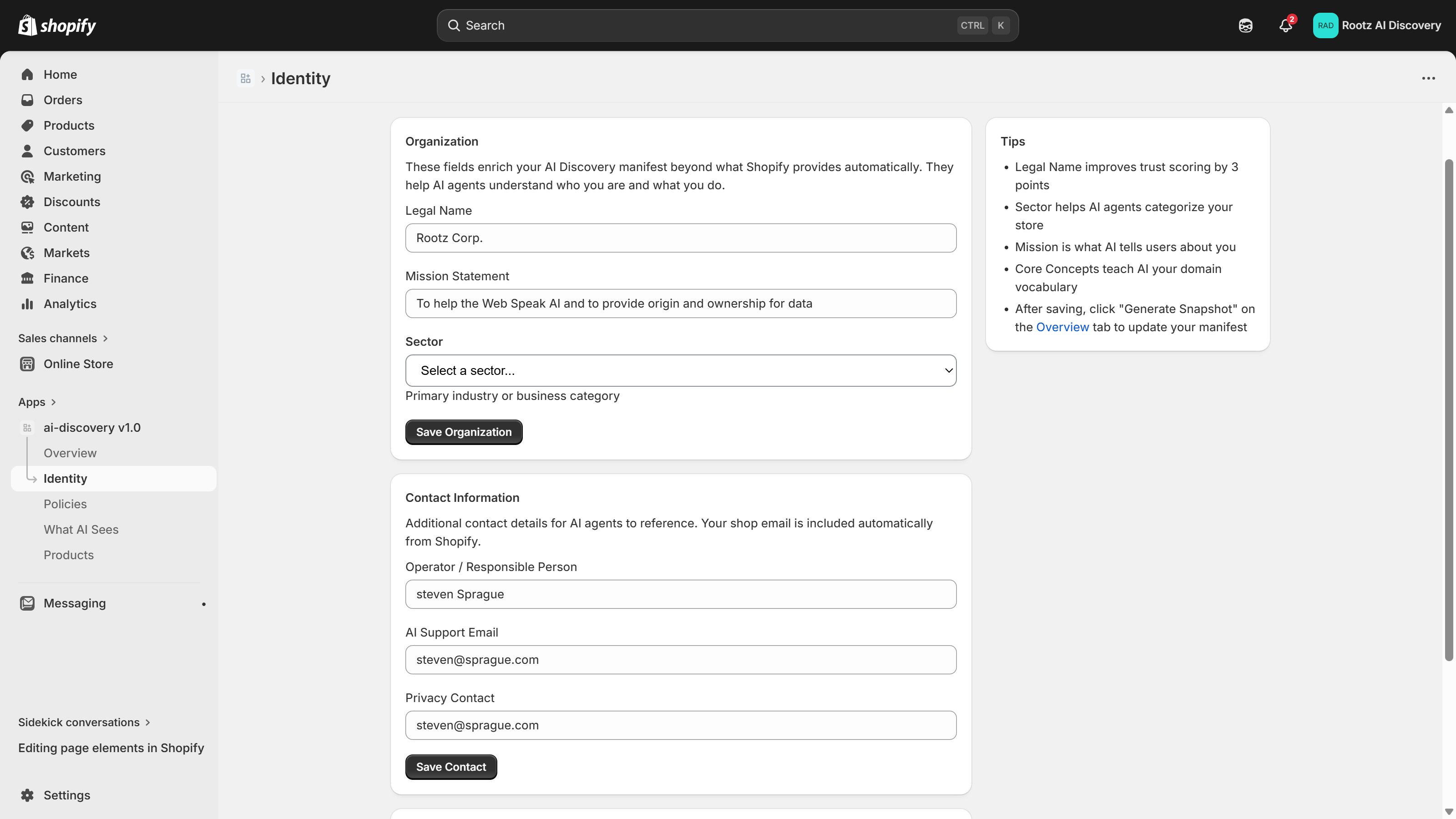The width and height of the screenshot is (1456, 819).
Task: Select the Discounts icon
Action: [x=27, y=202]
